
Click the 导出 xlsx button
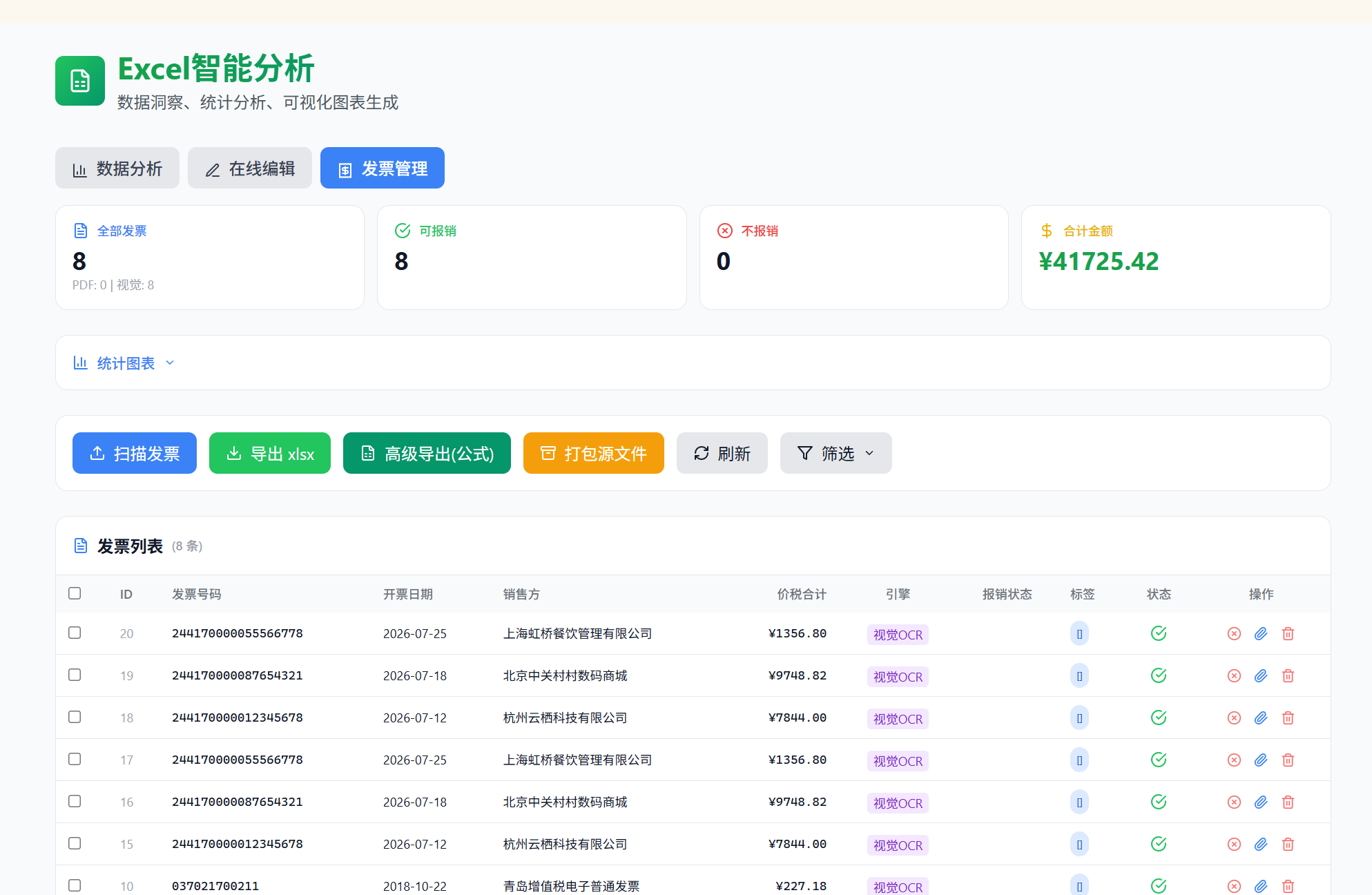click(x=270, y=453)
